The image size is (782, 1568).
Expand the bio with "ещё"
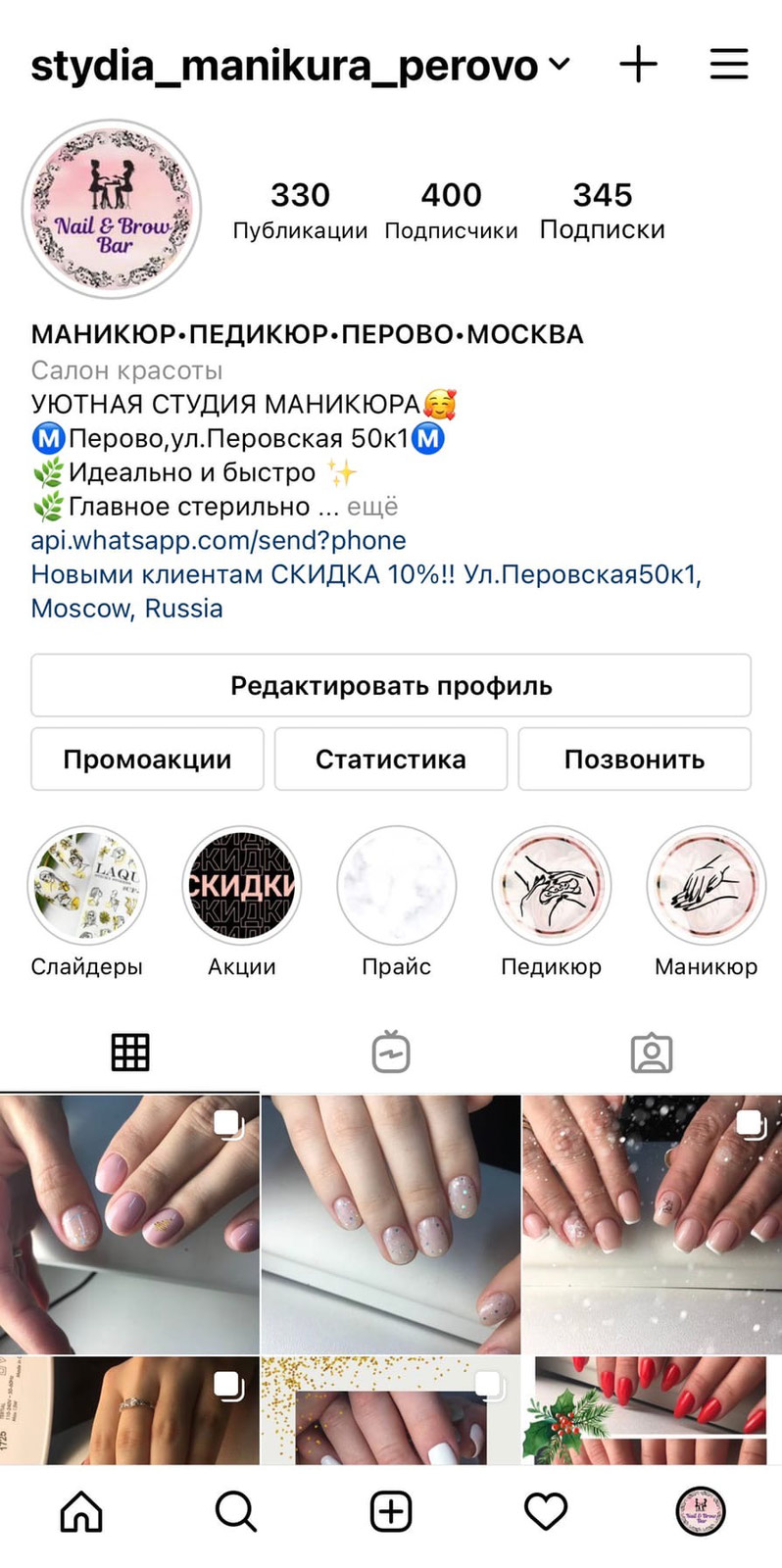coord(372,507)
